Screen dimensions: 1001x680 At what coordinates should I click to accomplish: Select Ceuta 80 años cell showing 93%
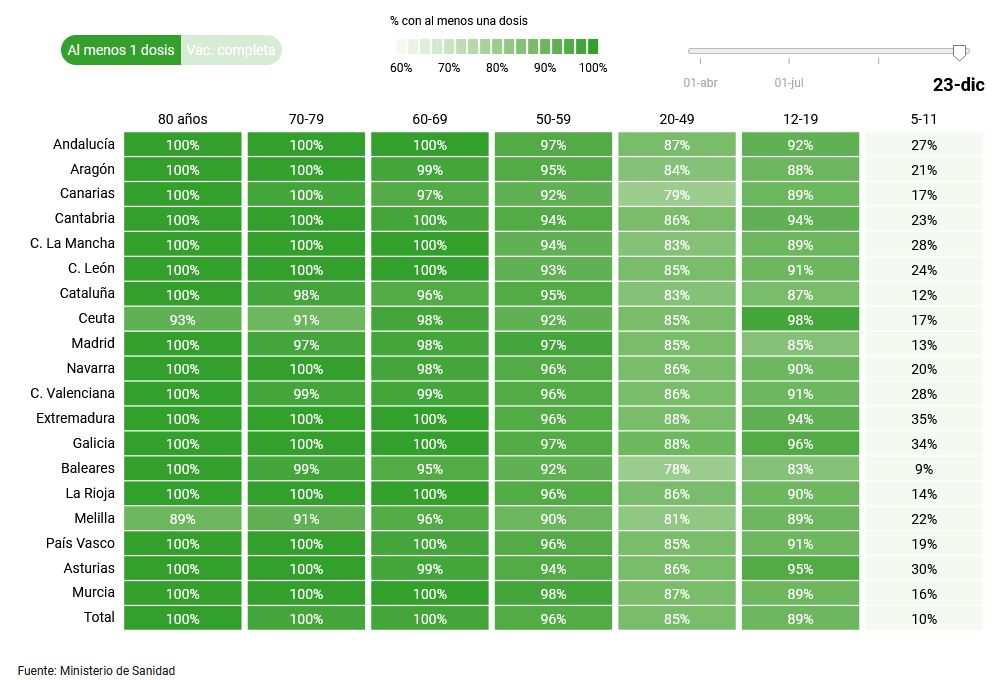(183, 320)
